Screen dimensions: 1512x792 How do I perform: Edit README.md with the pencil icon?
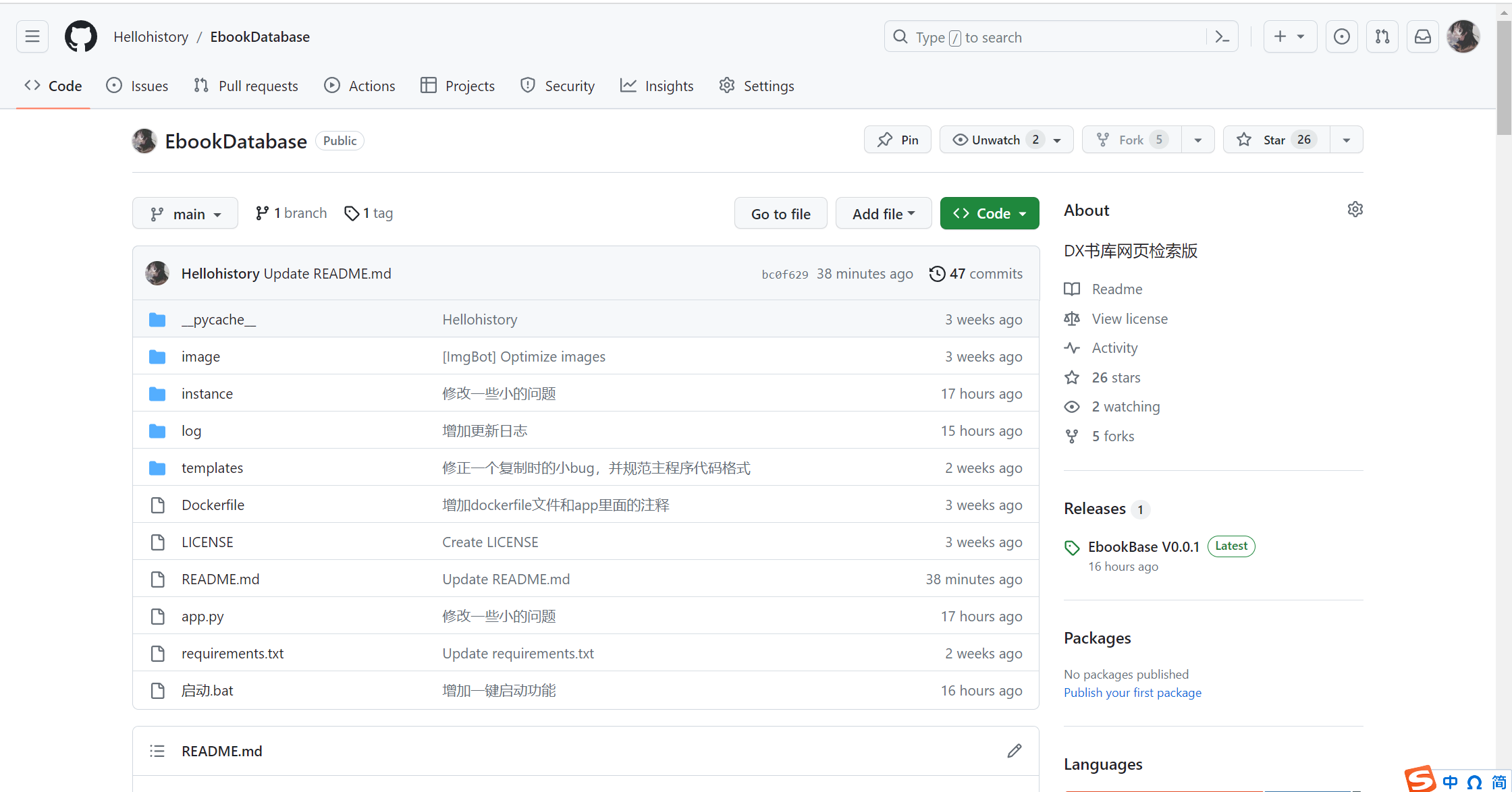pos(1015,751)
